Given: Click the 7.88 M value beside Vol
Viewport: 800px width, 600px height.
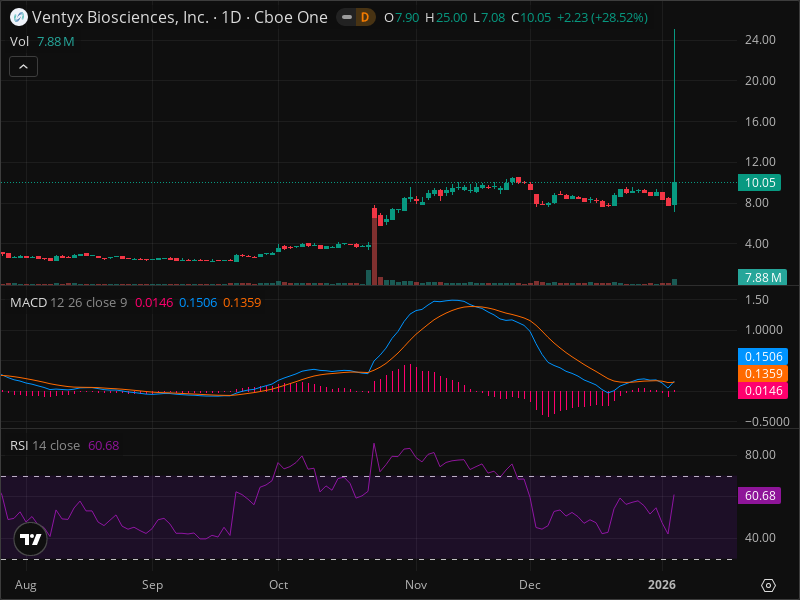Looking at the screenshot, I should point(56,42).
